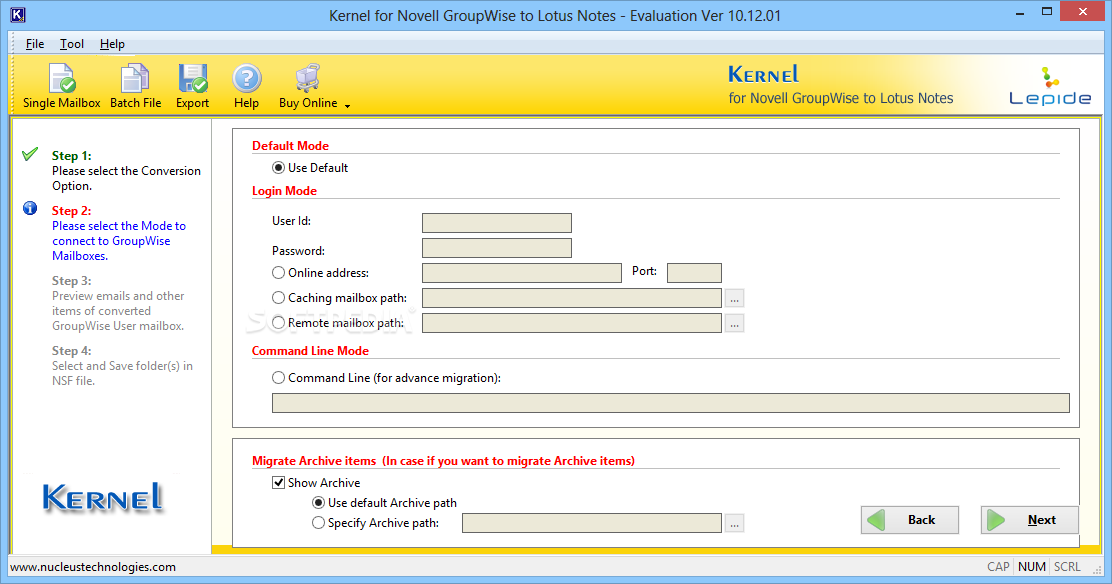Expand the Buy Online dropdown arrow
The height and width of the screenshot is (584, 1112).
coord(348,106)
